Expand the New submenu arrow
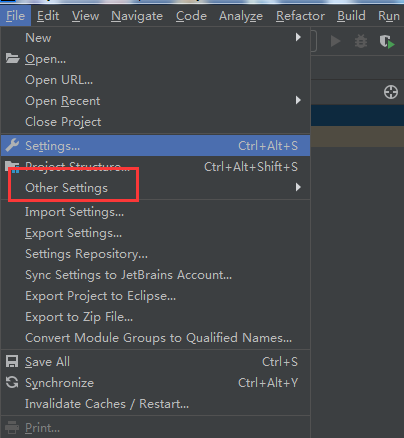This screenshot has height=438, width=404. tap(298, 37)
